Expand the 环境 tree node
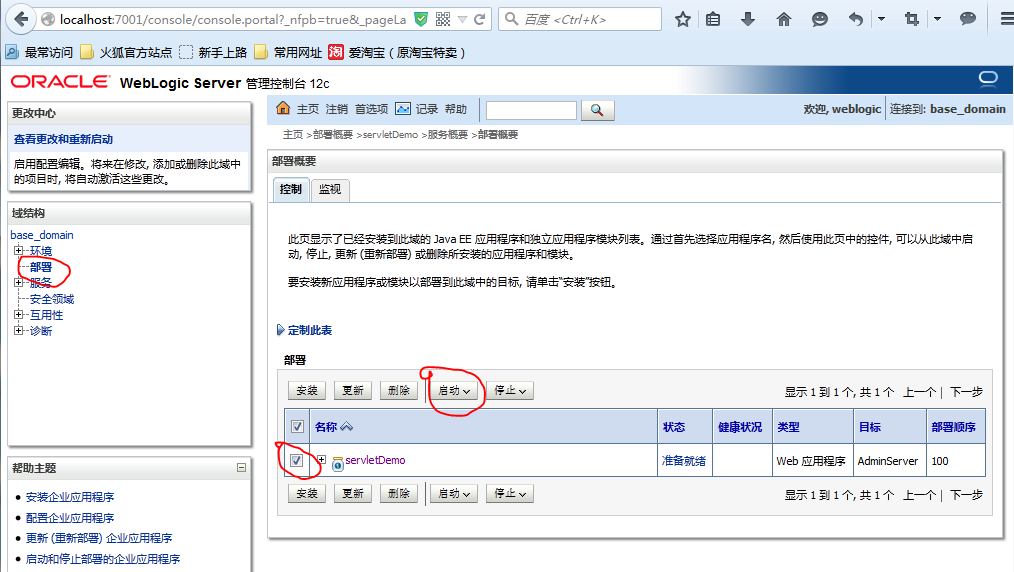 18,250
